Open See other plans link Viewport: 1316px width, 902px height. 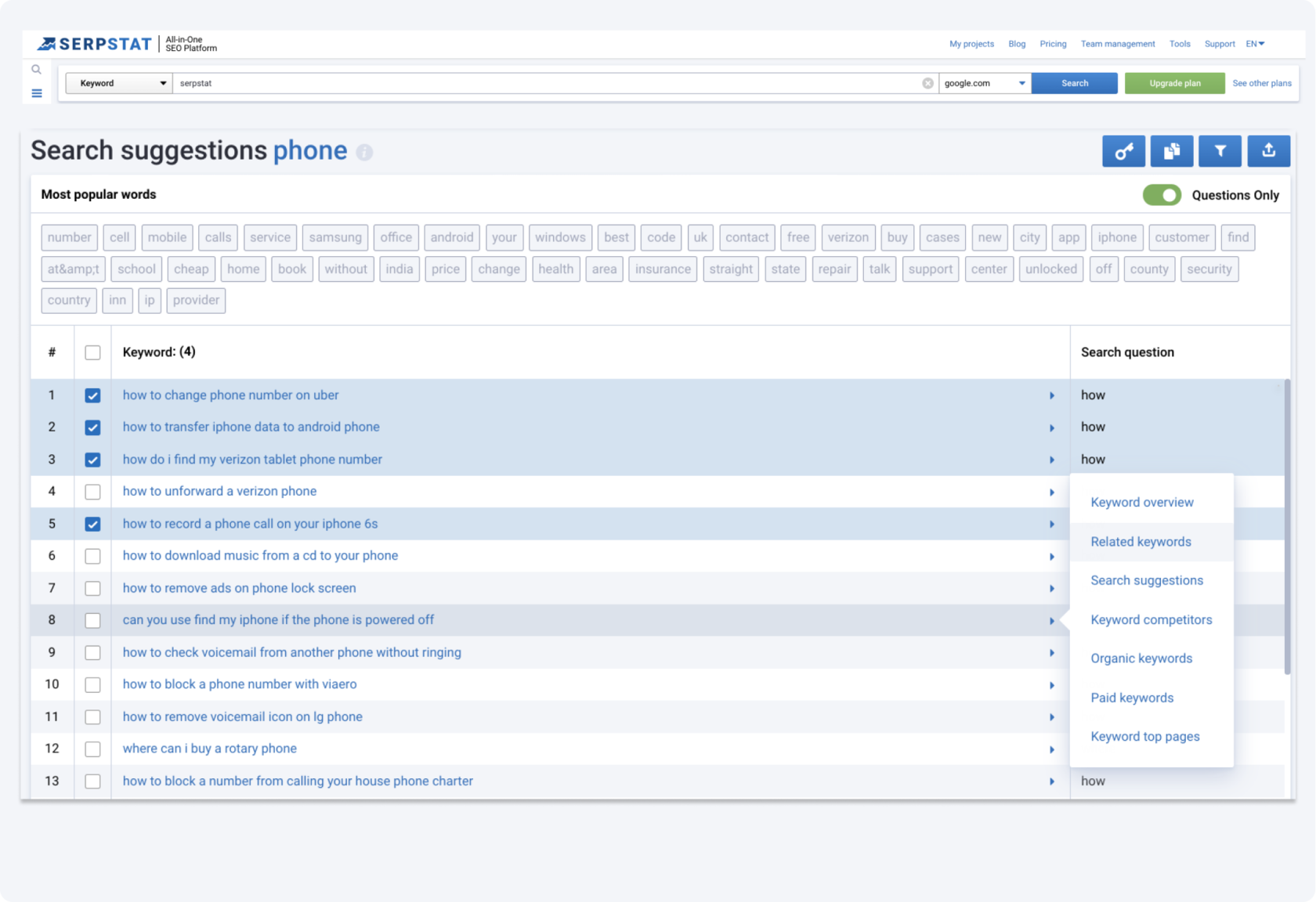point(1261,83)
